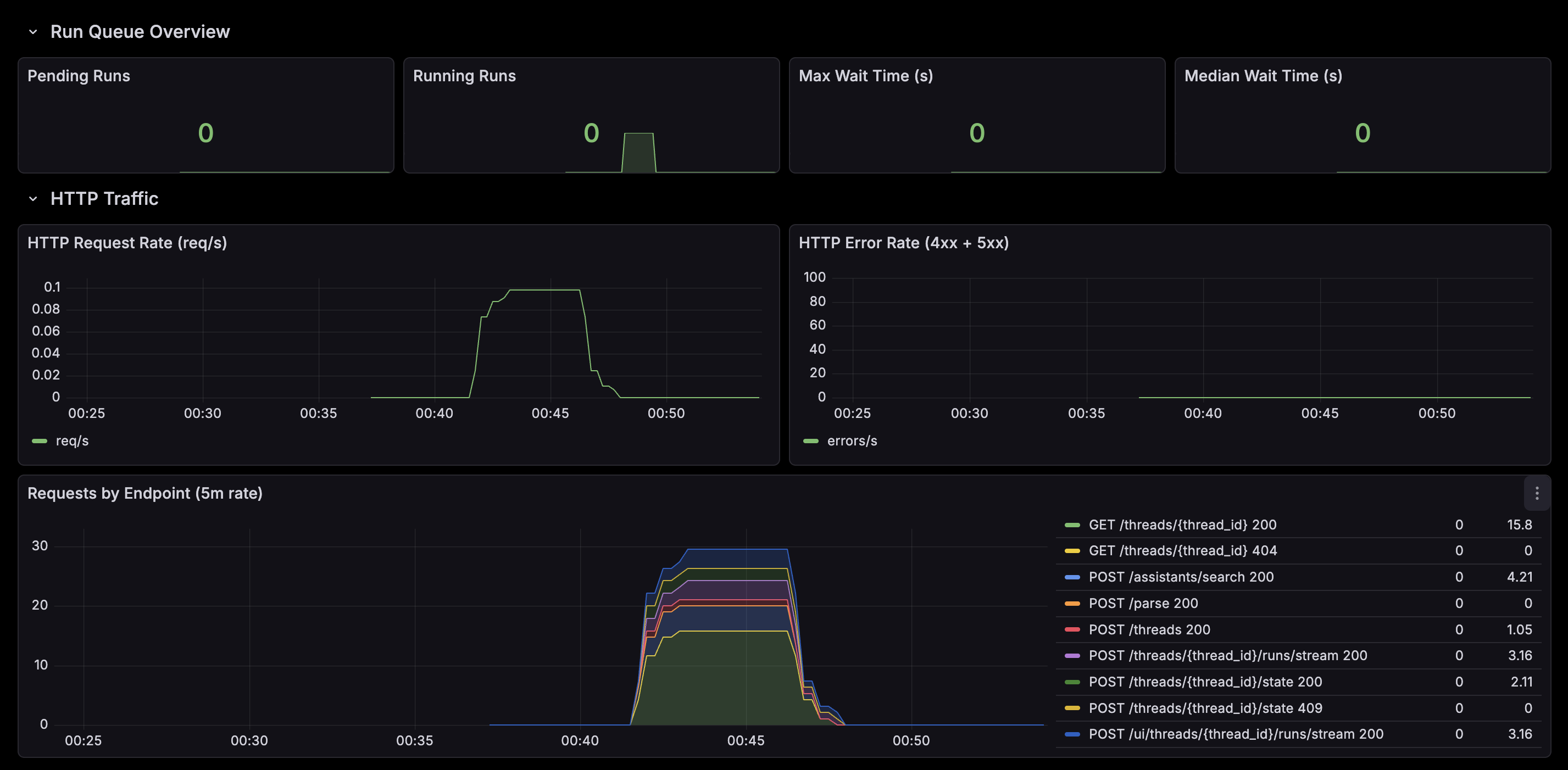Open the Requests by Endpoint panel menu
Screen dimensions: 1568x770
1536,493
